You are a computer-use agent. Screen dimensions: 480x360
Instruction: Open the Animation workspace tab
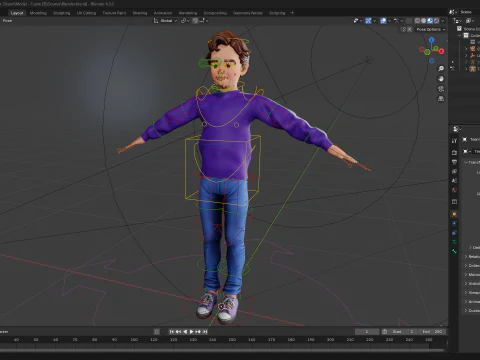(163, 13)
